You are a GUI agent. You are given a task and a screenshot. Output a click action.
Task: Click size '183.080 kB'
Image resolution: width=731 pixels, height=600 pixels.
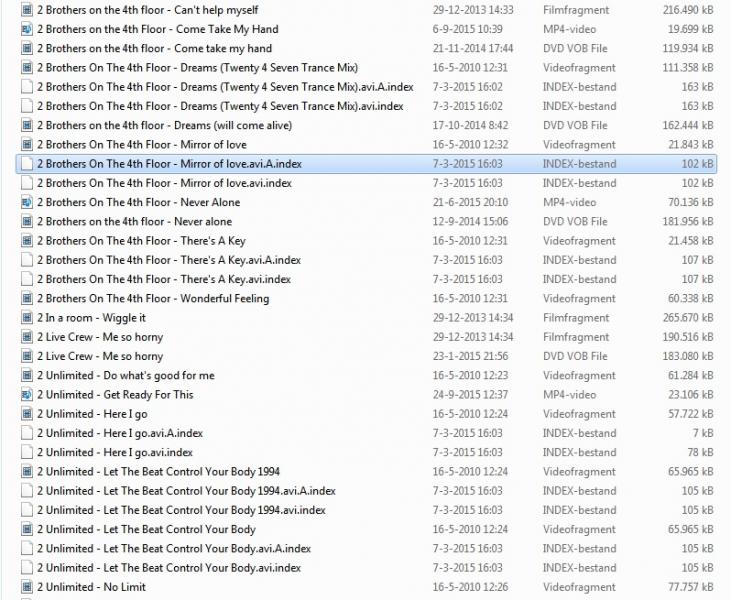(x=688, y=356)
